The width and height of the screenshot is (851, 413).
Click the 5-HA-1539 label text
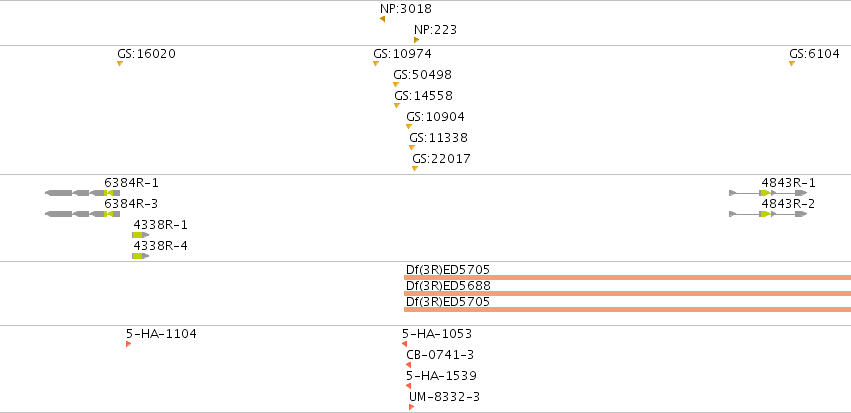point(441,376)
